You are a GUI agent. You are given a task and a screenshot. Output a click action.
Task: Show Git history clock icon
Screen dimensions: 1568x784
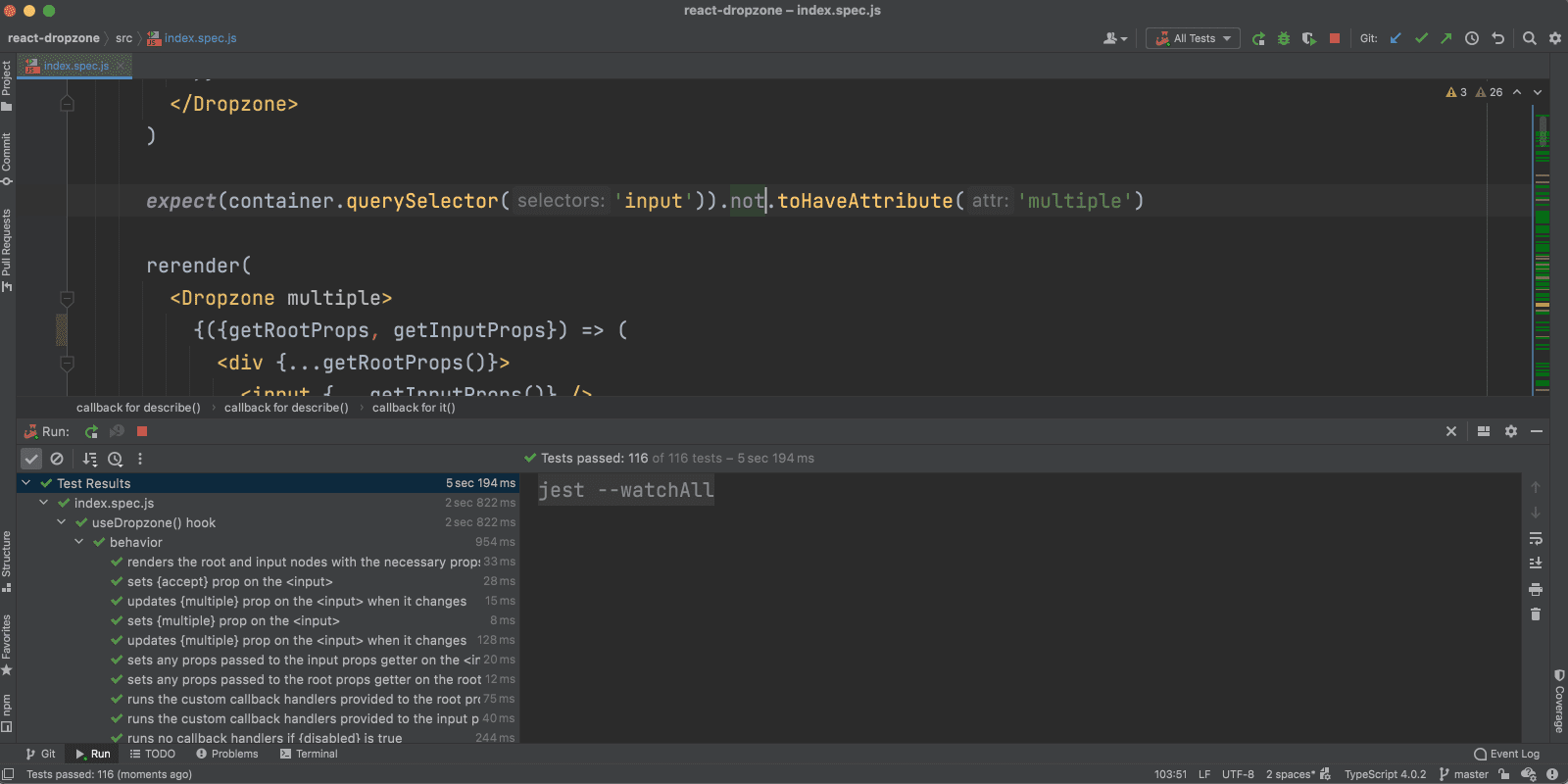pos(1472,38)
